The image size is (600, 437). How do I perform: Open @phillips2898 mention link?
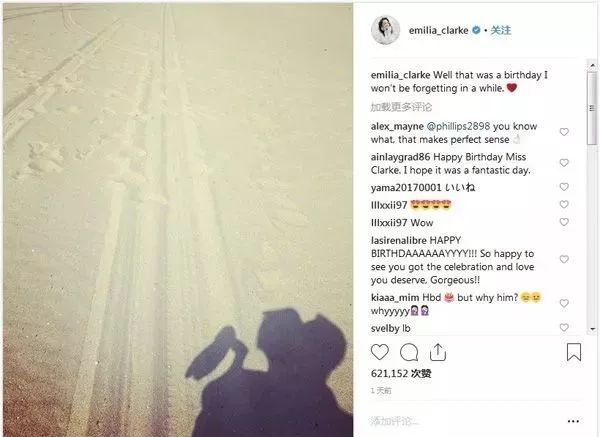(x=458, y=126)
